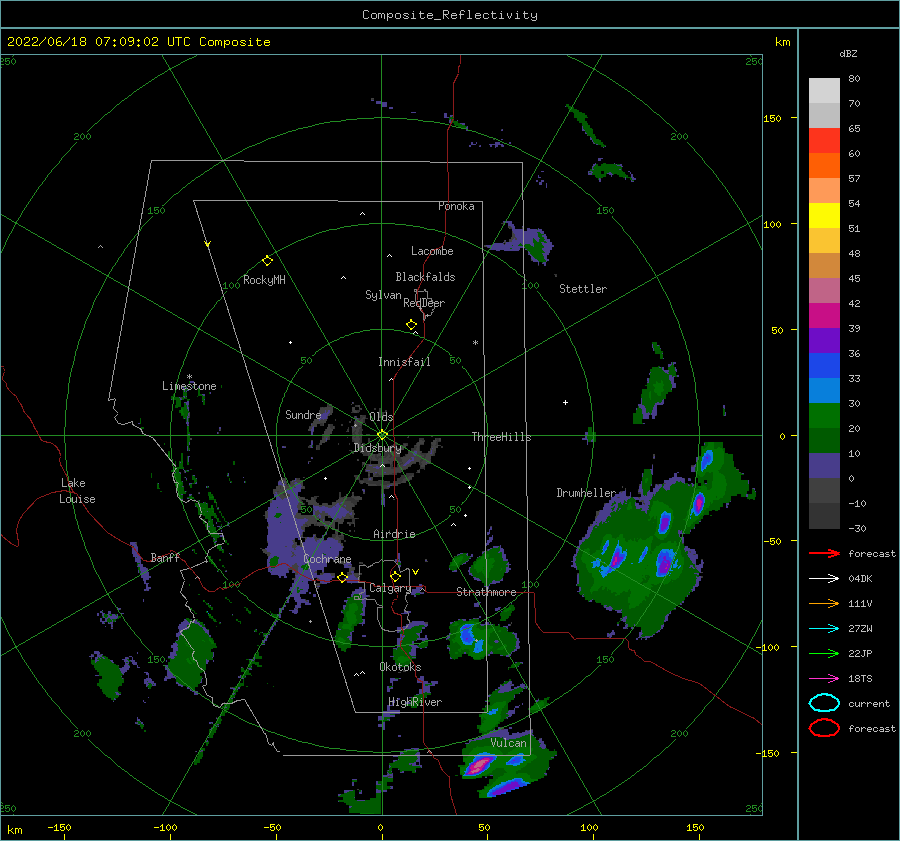This screenshot has height=841, width=900.
Task: Click the cyan 27ZW arrow icon
Action: (x=824, y=629)
